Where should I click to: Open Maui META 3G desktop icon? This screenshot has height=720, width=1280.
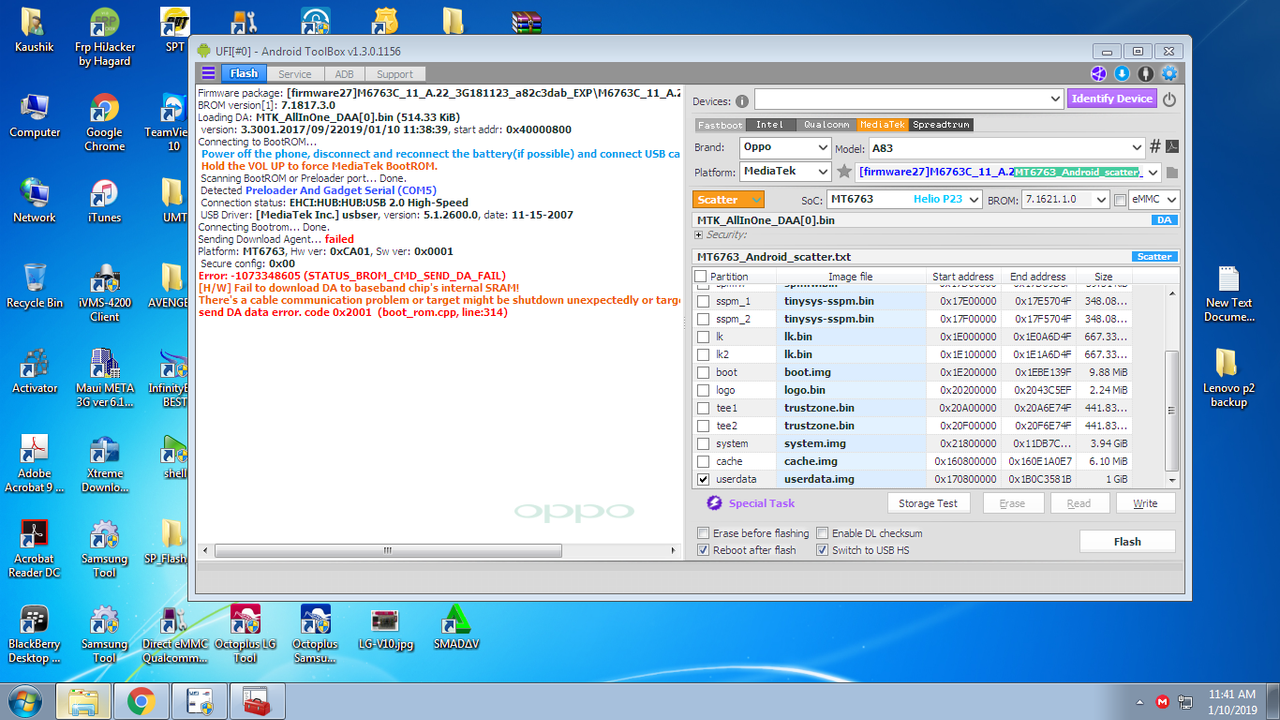point(104,379)
